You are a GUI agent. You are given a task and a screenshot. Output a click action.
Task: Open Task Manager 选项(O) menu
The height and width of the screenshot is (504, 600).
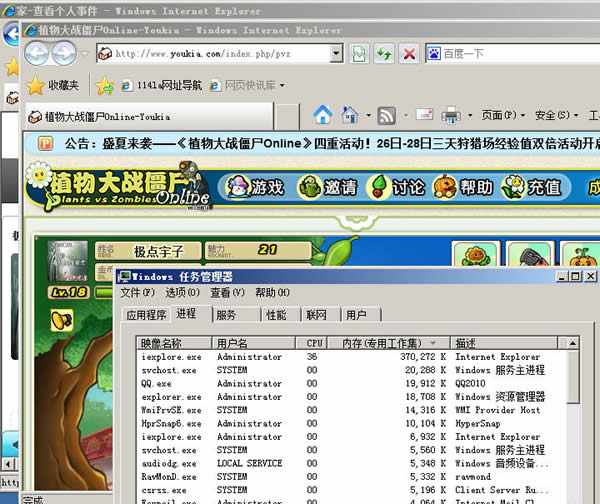pyautogui.click(x=183, y=293)
